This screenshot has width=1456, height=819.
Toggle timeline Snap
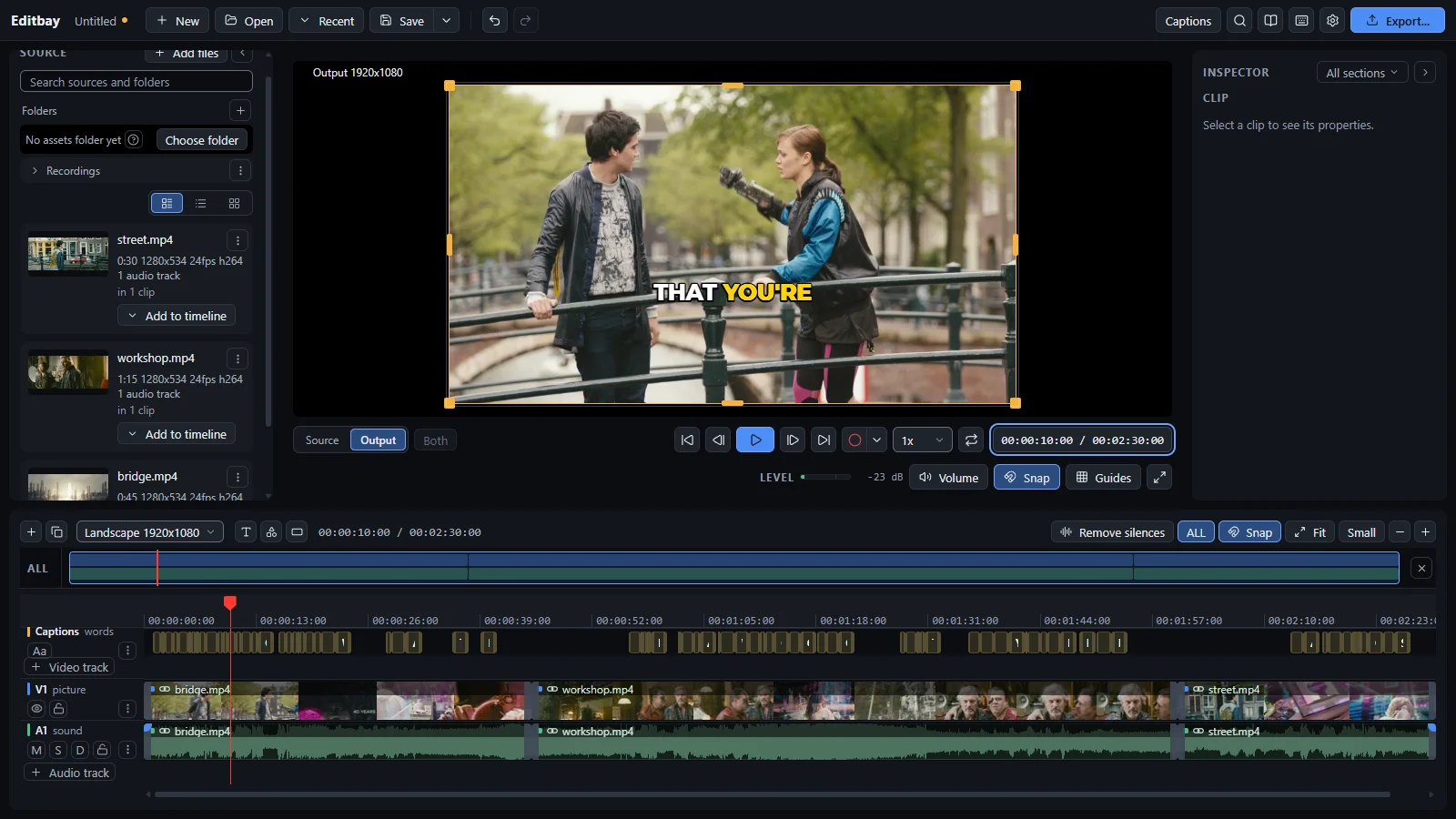tap(1250, 532)
